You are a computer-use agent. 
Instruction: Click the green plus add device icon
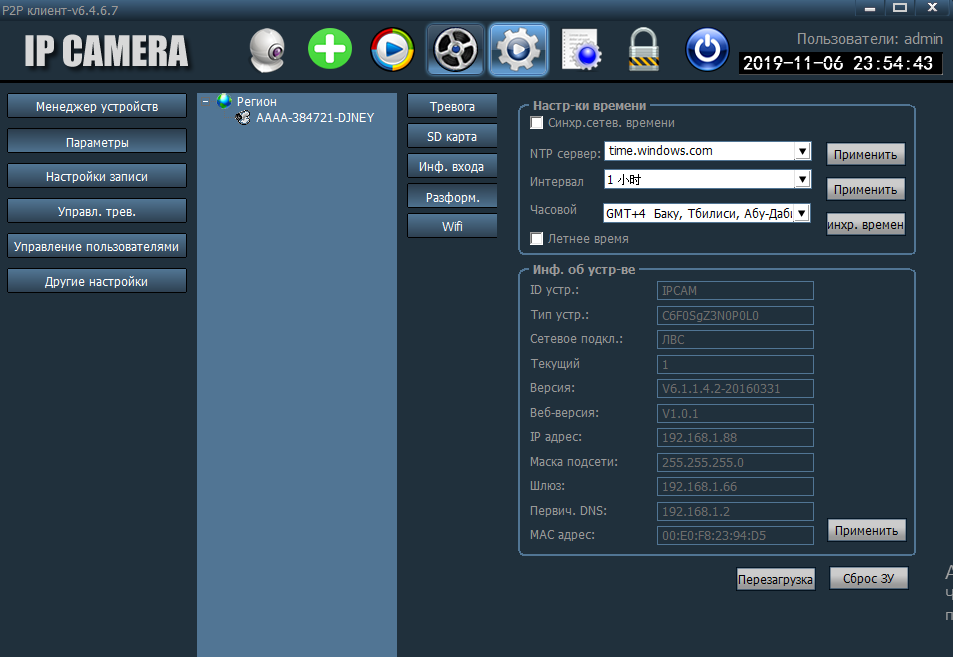coord(330,49)
